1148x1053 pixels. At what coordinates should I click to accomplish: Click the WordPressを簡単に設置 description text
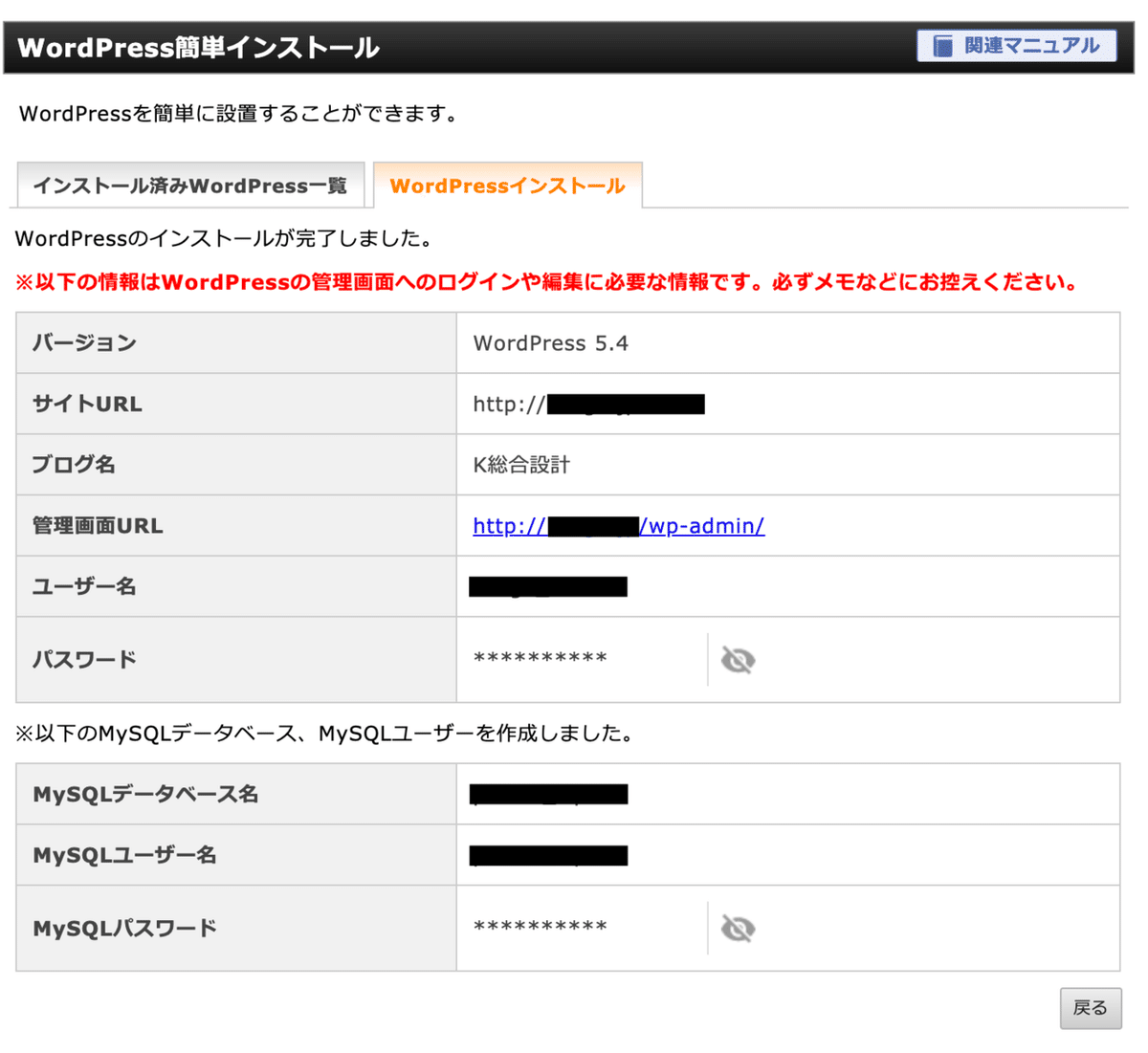[x=239, y=114]
